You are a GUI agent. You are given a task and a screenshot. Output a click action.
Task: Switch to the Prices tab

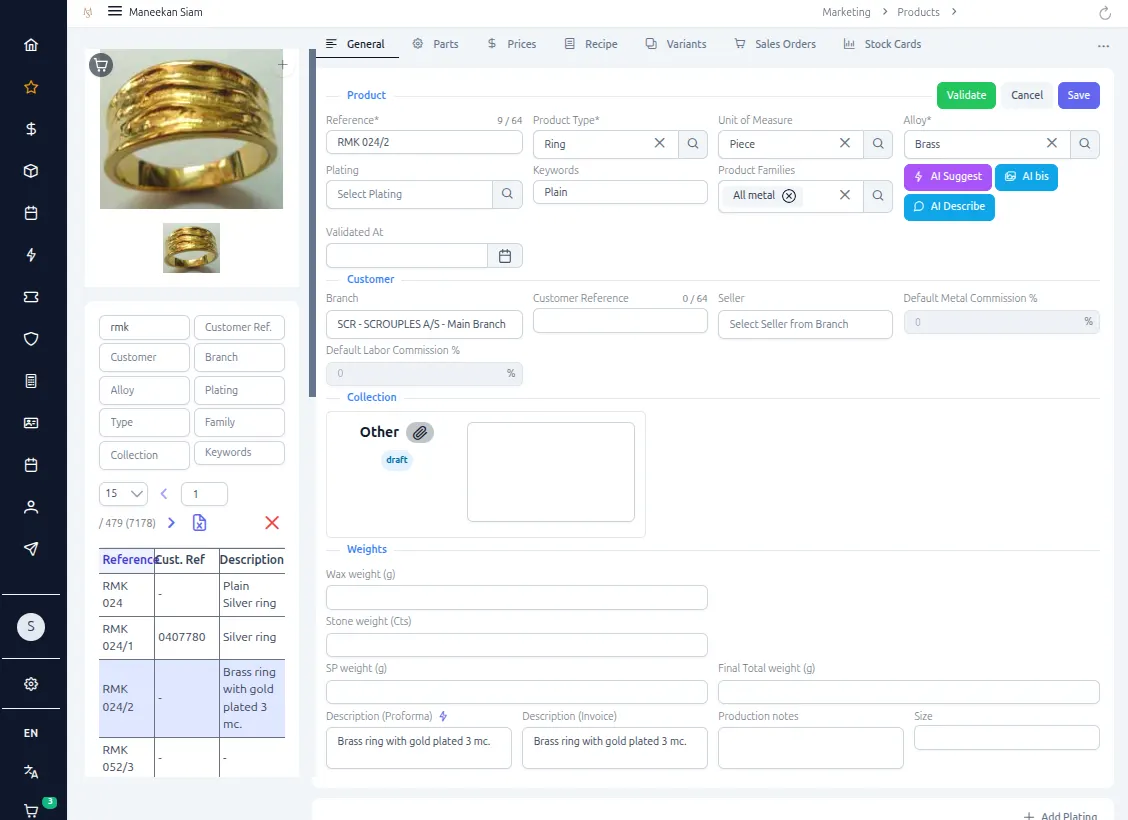(x=511, y=44)
